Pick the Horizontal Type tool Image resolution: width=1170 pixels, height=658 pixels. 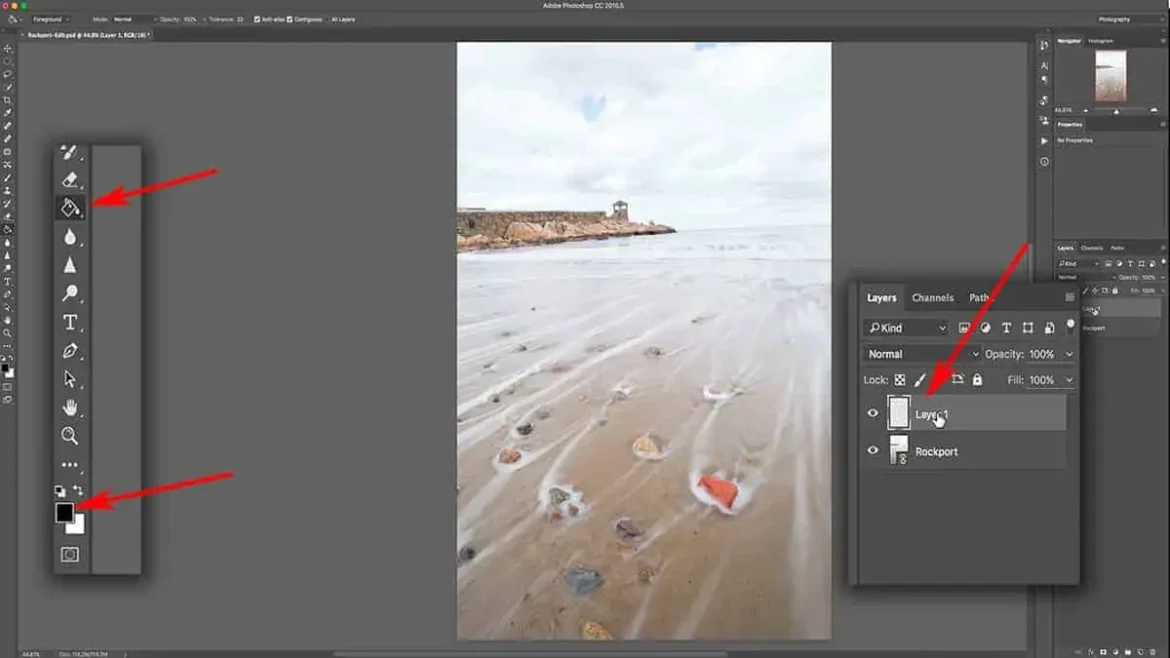[70, 322]
